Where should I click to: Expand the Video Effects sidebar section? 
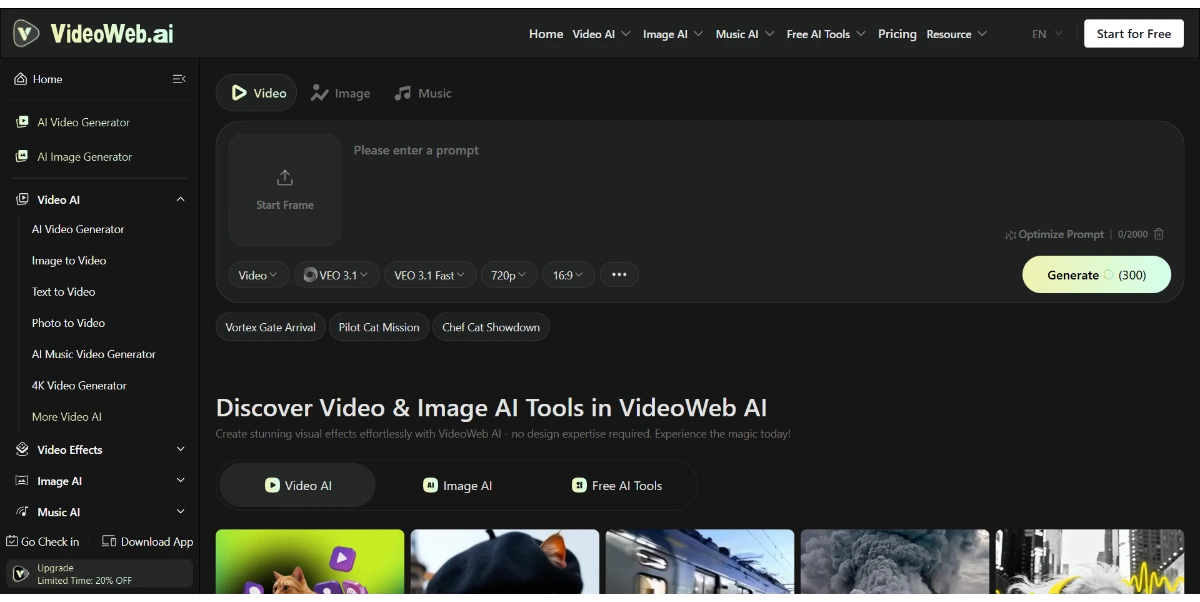(x=180, y=450)
